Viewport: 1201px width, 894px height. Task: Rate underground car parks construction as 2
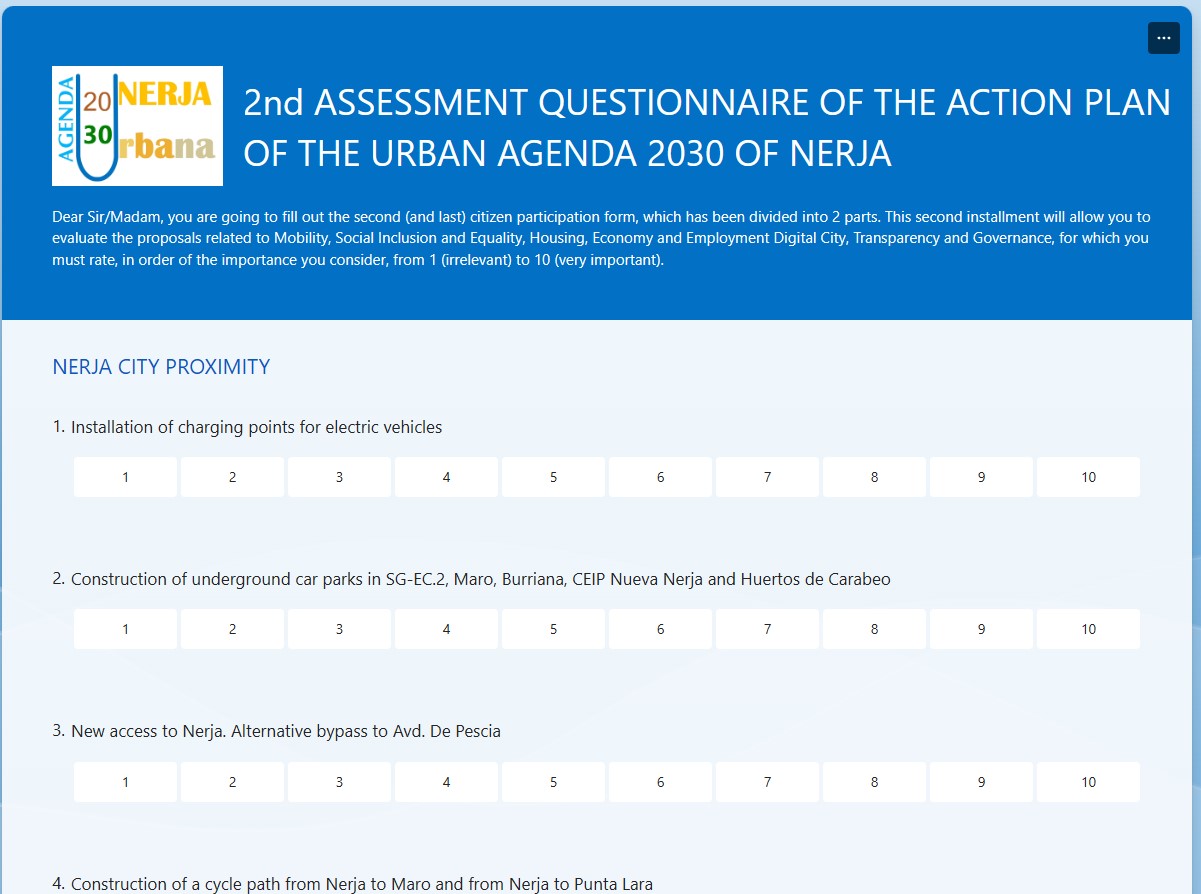pyautogui.click(x=232, y=629)
